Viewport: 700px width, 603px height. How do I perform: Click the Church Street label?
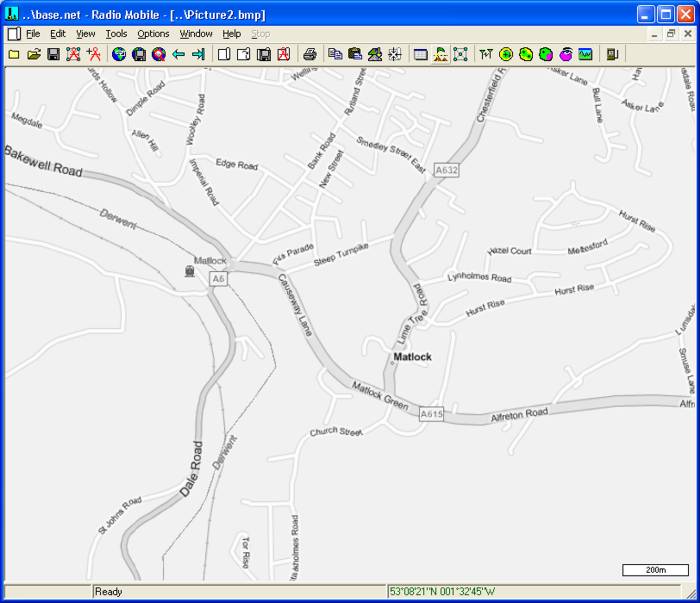pyautogui.click(x=336, y=431)
